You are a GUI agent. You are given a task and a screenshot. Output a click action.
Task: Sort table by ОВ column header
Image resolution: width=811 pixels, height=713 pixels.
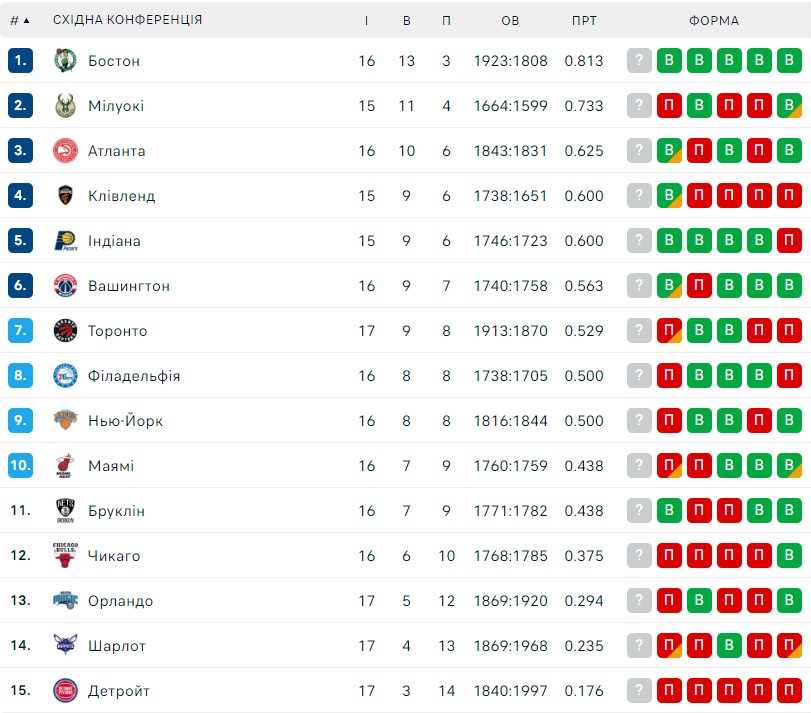click(510, 21)
